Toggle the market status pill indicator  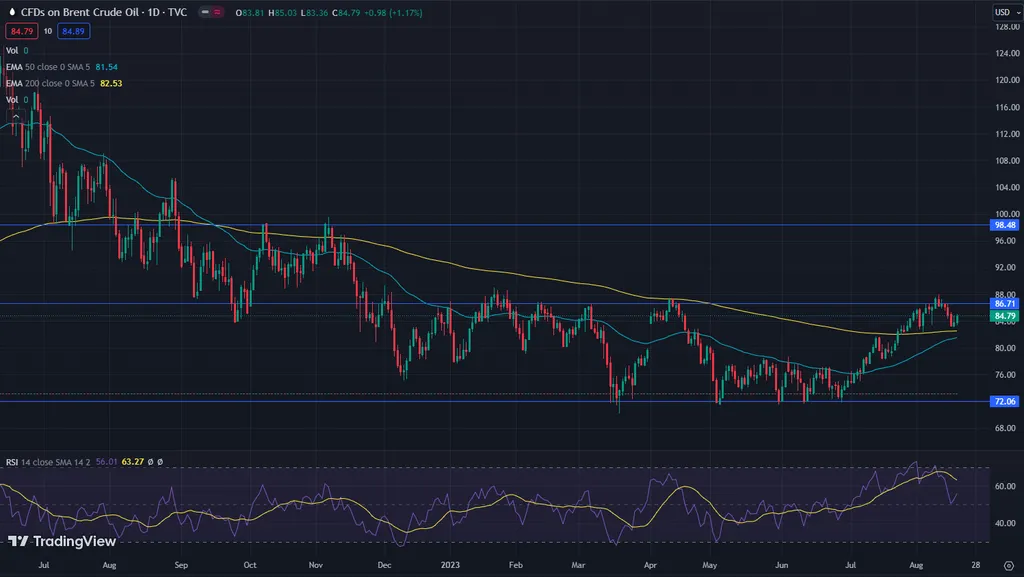click(212, 11)
